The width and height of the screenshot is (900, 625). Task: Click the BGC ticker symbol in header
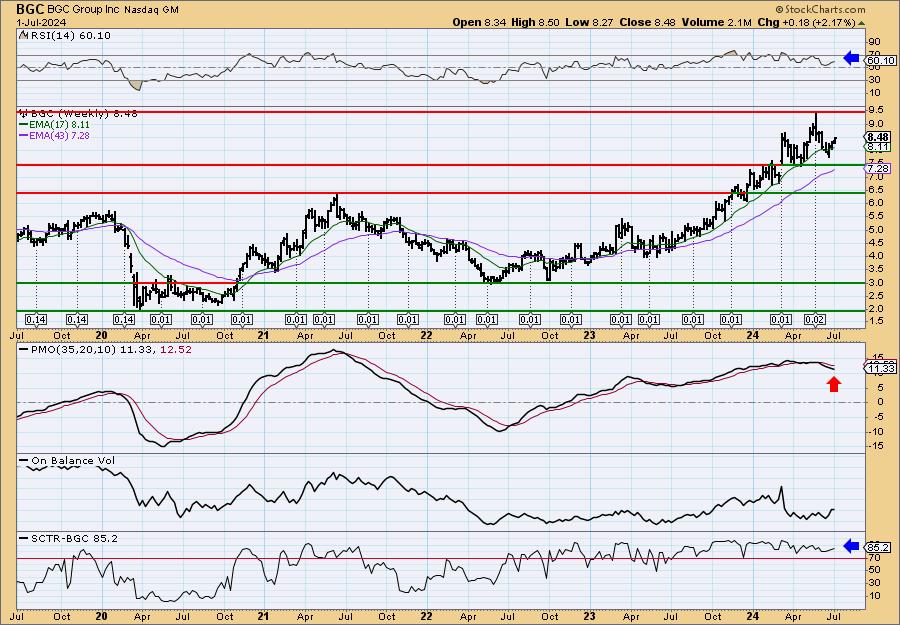tap(30, 9)
